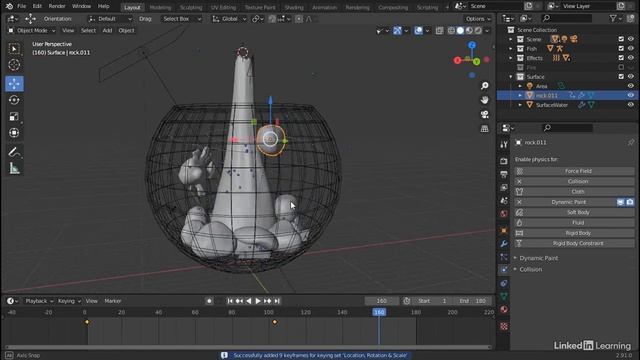Click the Blender logo icon

pos(9,6)
